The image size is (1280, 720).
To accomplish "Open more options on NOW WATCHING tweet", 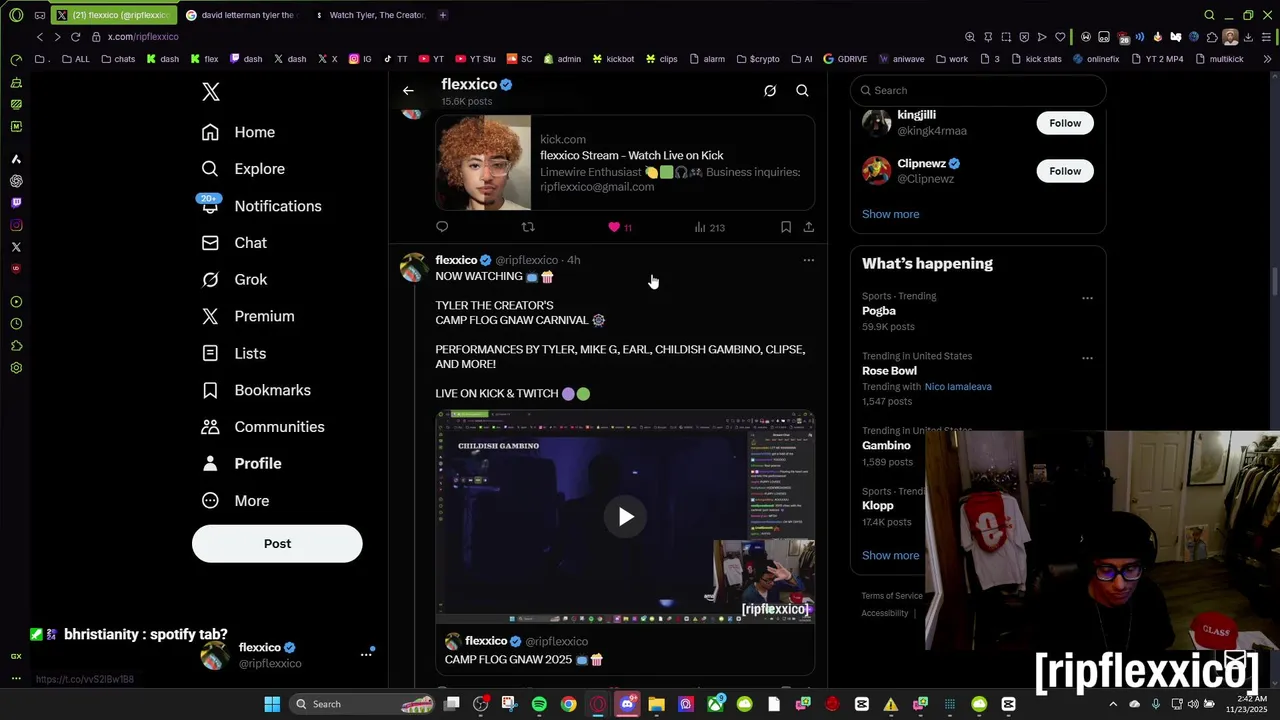I will 808,260.
